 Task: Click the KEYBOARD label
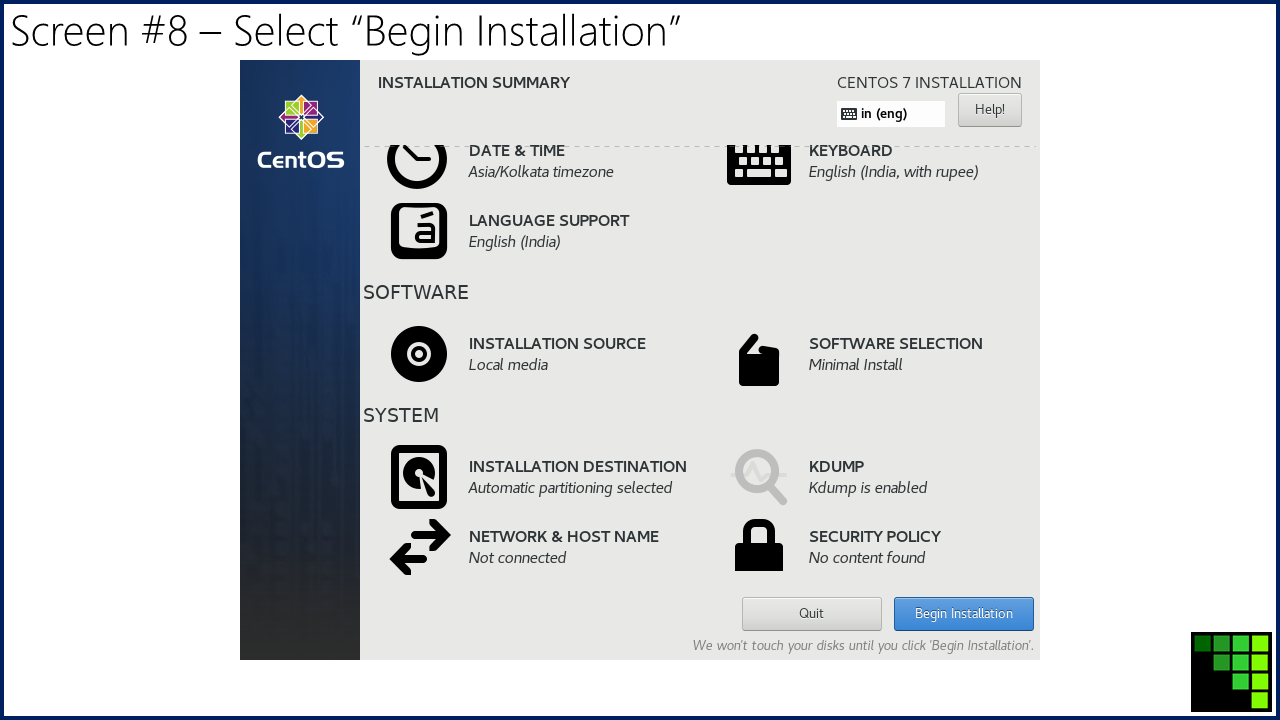point(851,151)
